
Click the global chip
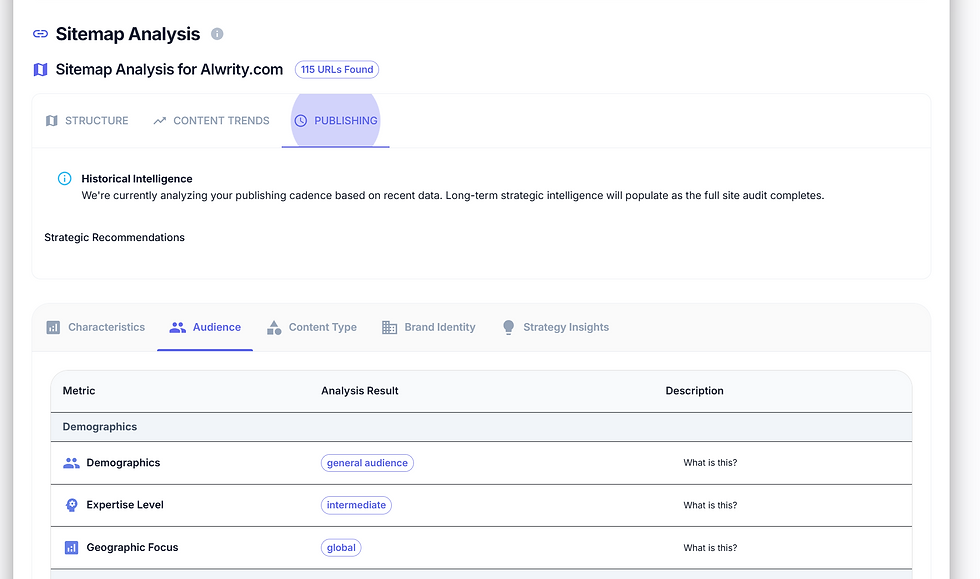coord(341,548)
